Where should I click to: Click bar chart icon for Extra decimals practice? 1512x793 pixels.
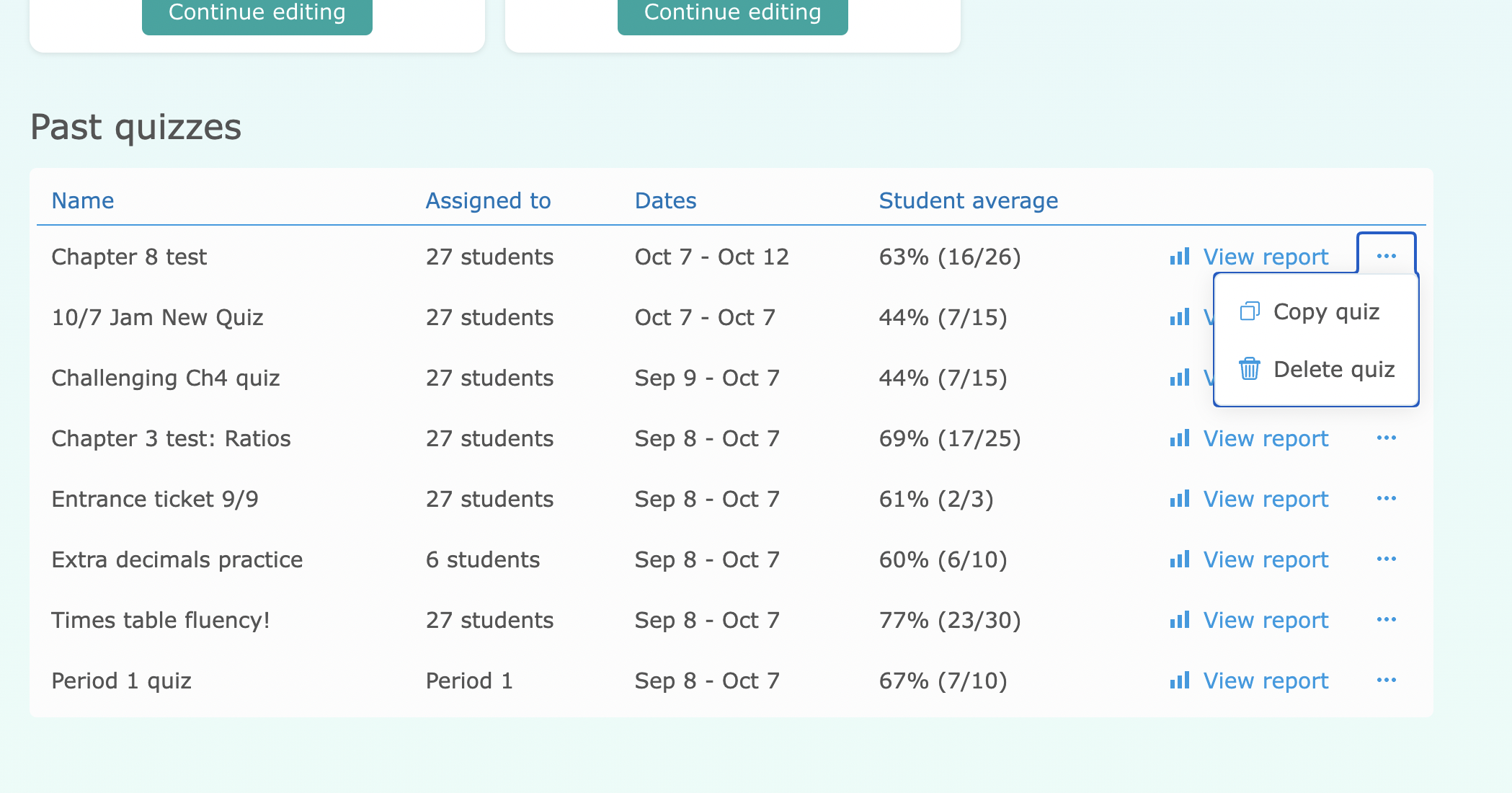(1180, 559)
